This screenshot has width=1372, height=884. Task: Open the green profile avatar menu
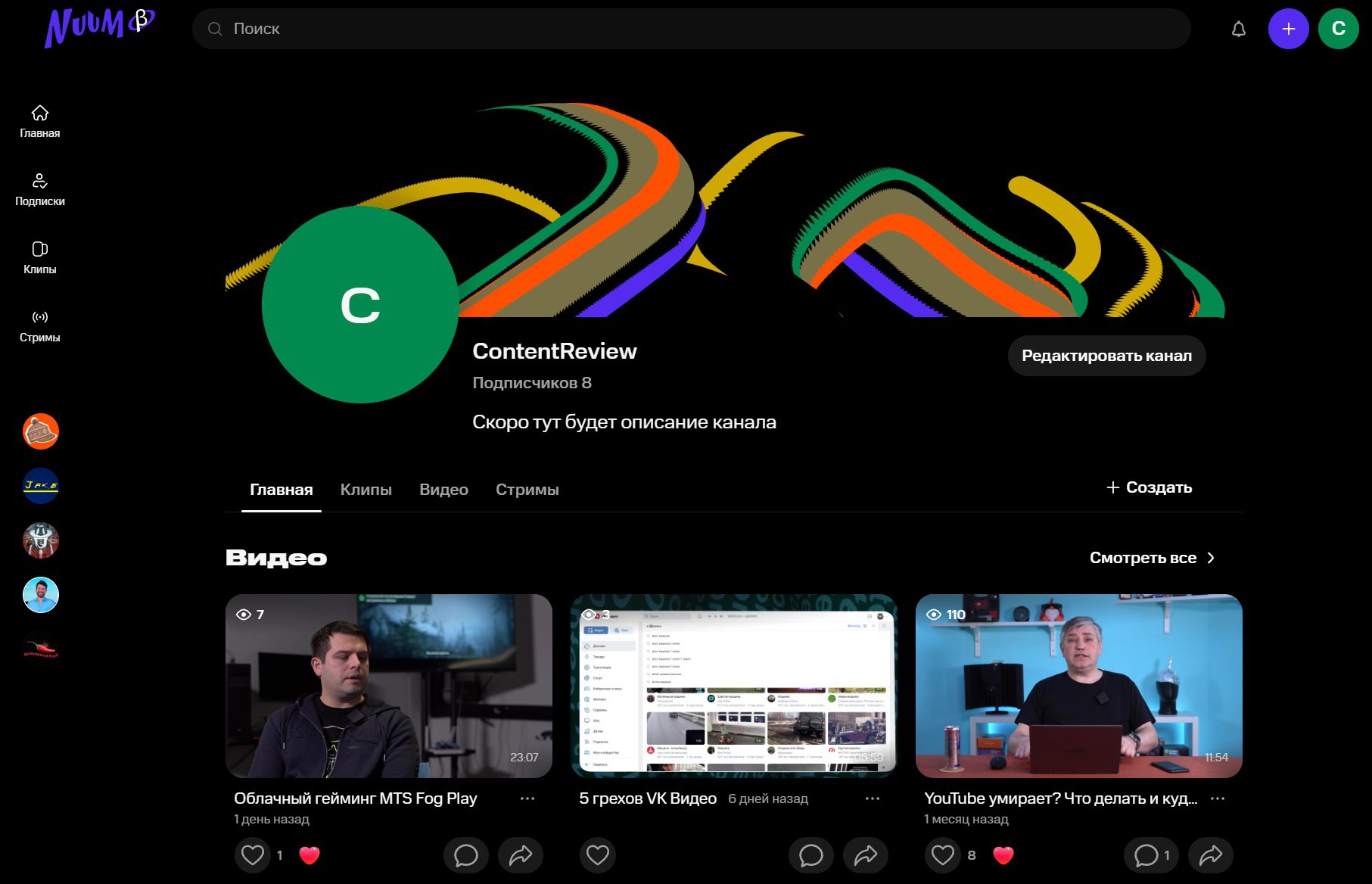coord(1338,29)
